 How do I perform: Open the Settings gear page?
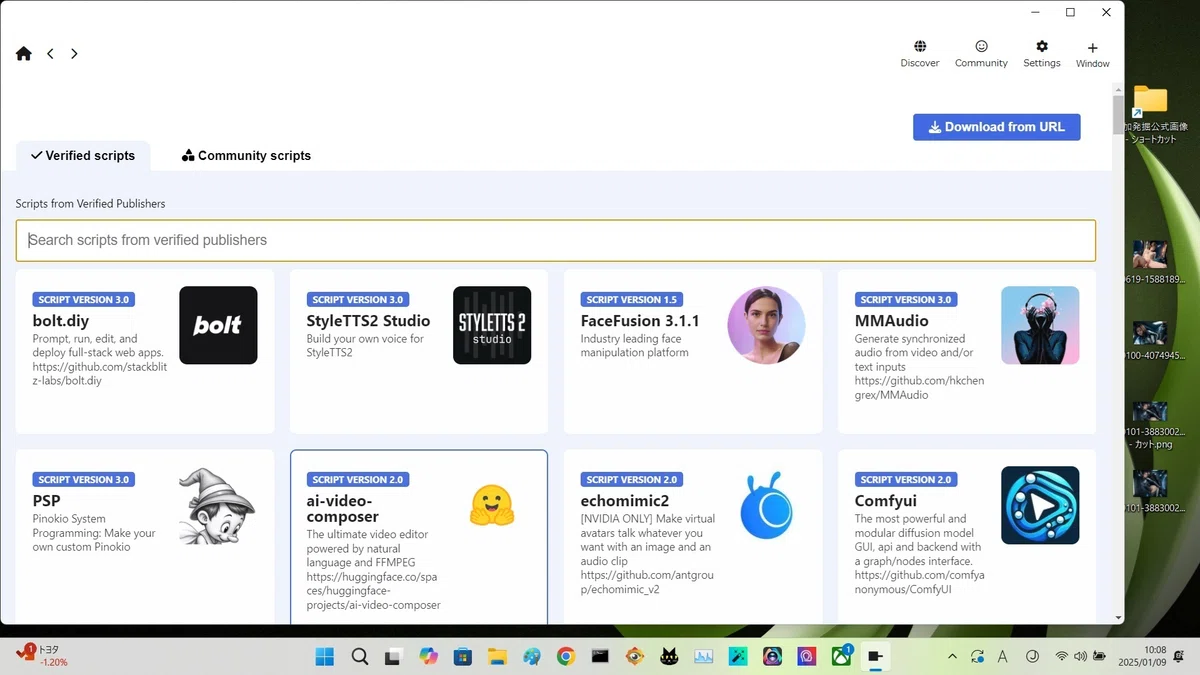pyautogui.click(x=1042, y=54)
